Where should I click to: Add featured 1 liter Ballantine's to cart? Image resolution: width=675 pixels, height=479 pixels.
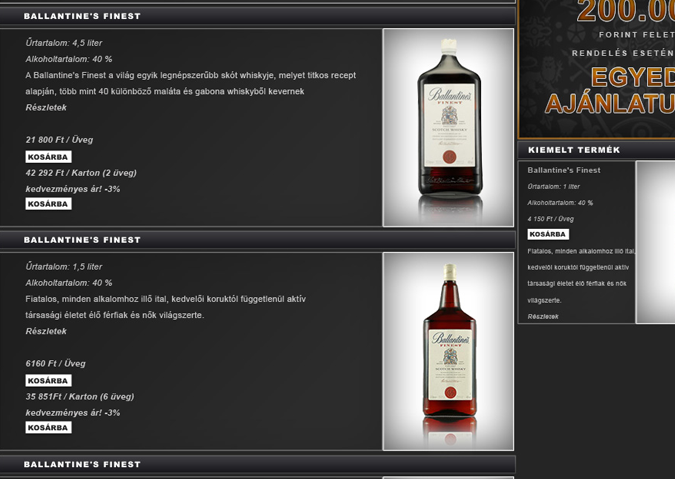tap(548, 234)
